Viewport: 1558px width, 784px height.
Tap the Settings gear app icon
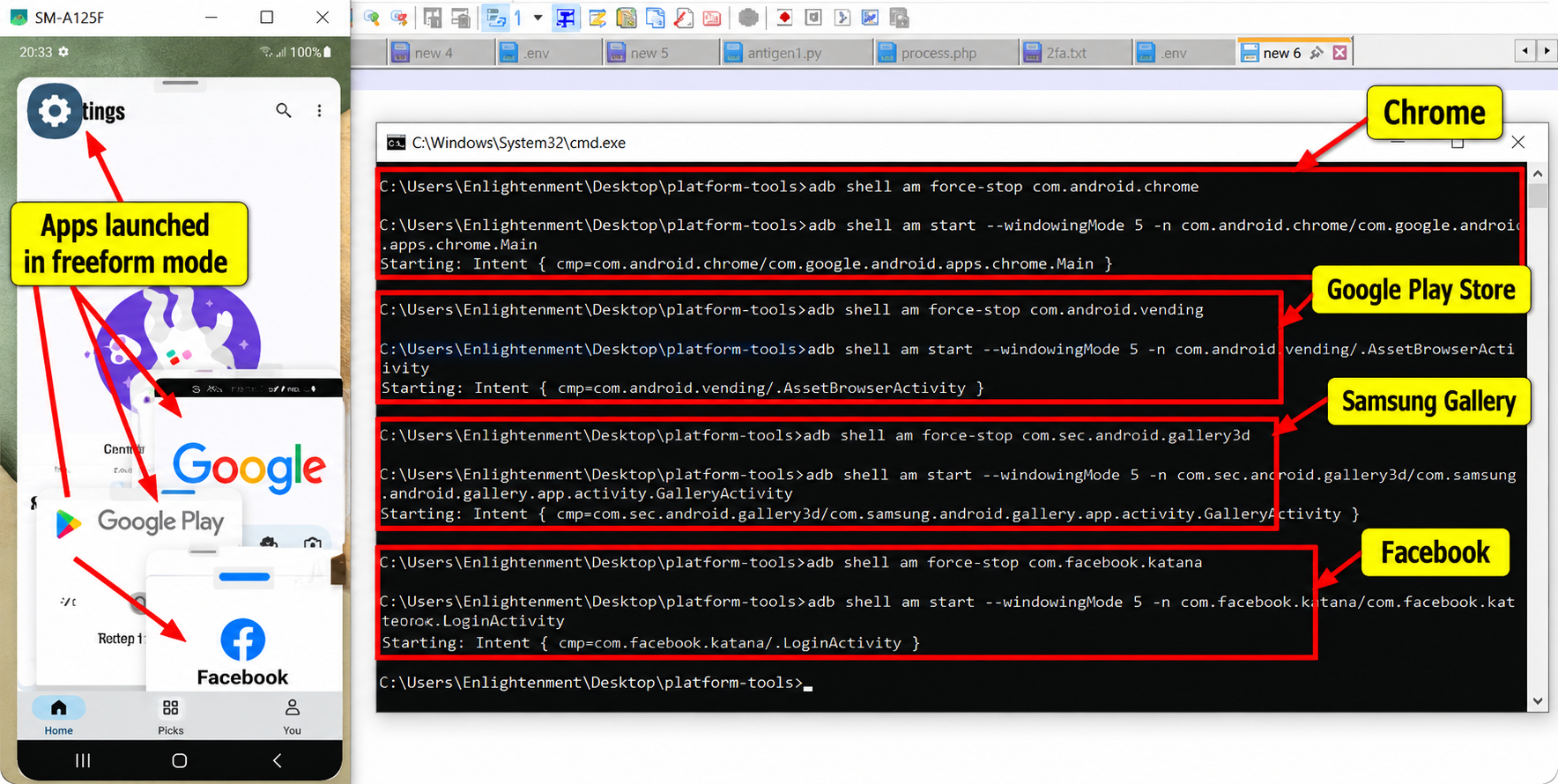(x=55, y=111)
